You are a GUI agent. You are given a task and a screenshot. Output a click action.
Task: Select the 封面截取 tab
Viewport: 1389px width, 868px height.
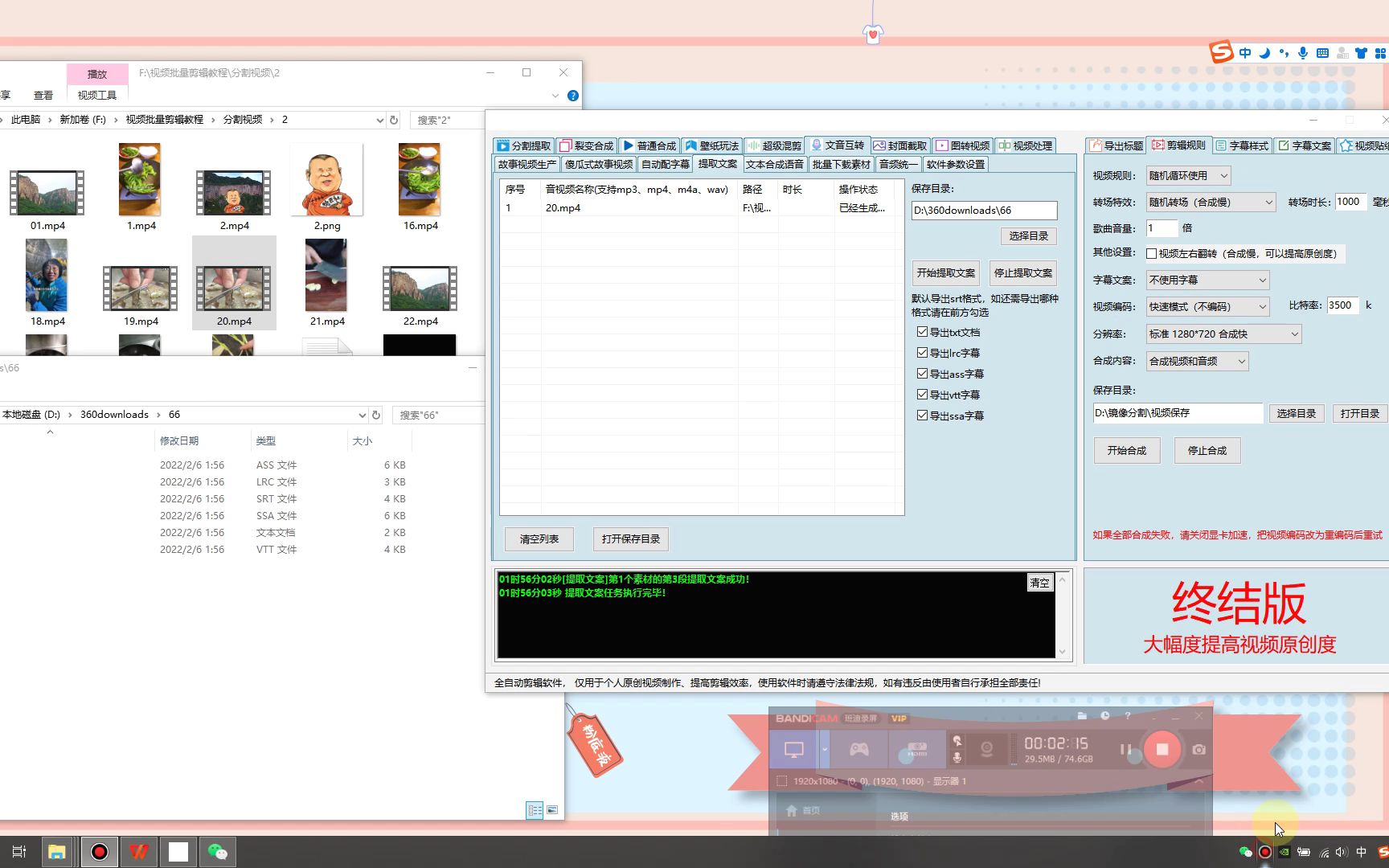(x=899, y=145)
